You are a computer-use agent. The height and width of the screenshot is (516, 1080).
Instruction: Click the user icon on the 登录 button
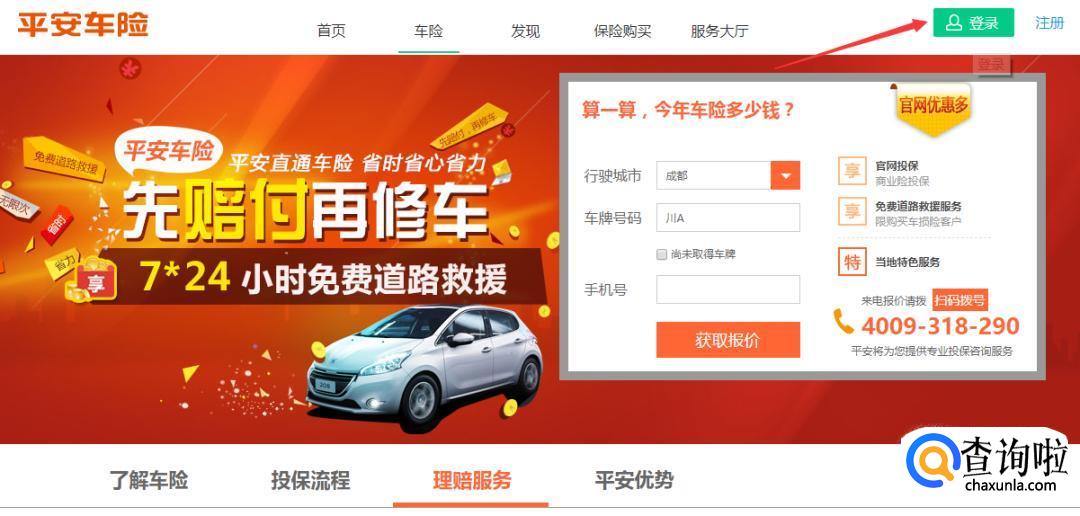(954, 23)
